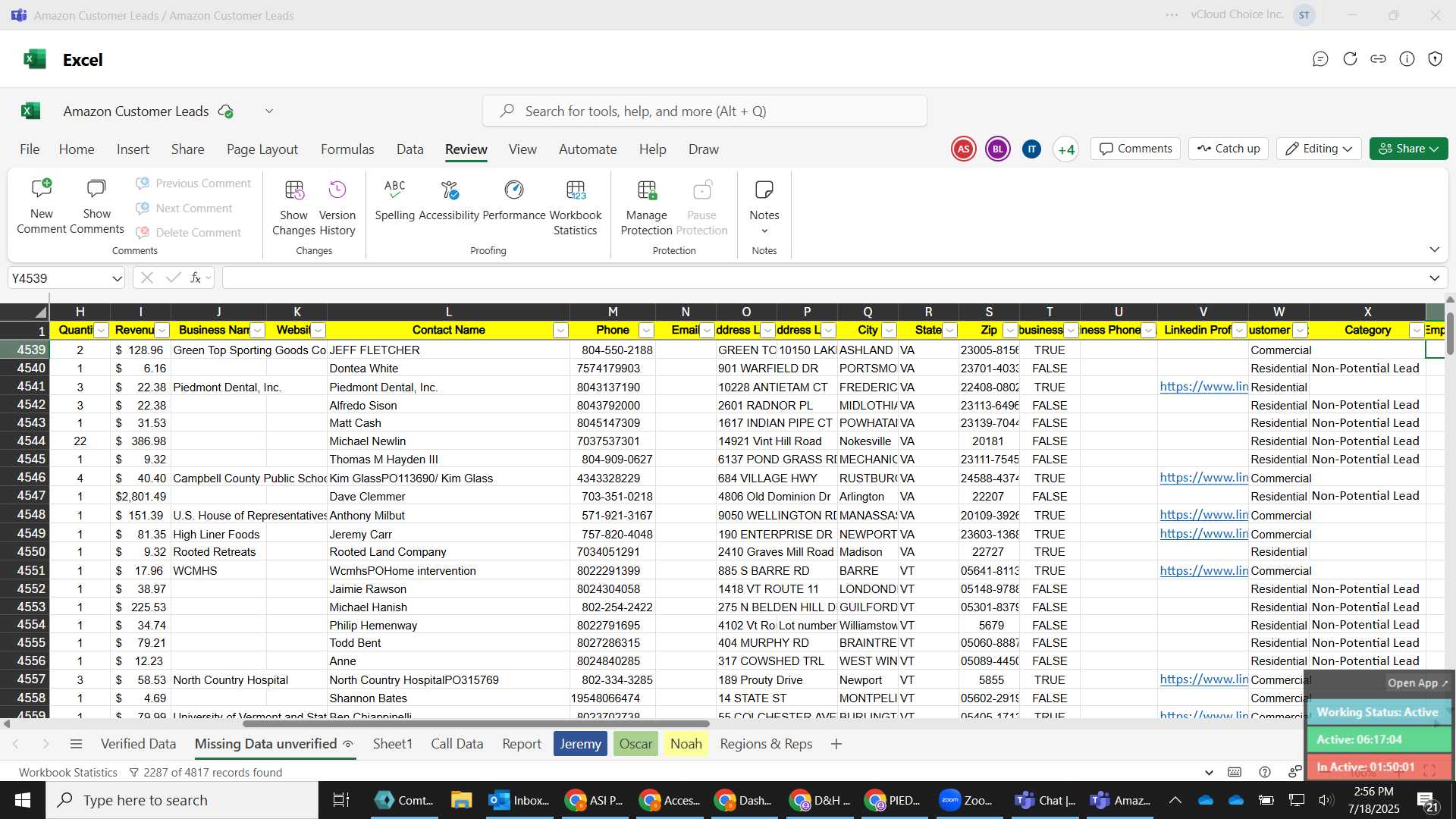
Task: Open the file name options chevron
Action: (268, 111)
